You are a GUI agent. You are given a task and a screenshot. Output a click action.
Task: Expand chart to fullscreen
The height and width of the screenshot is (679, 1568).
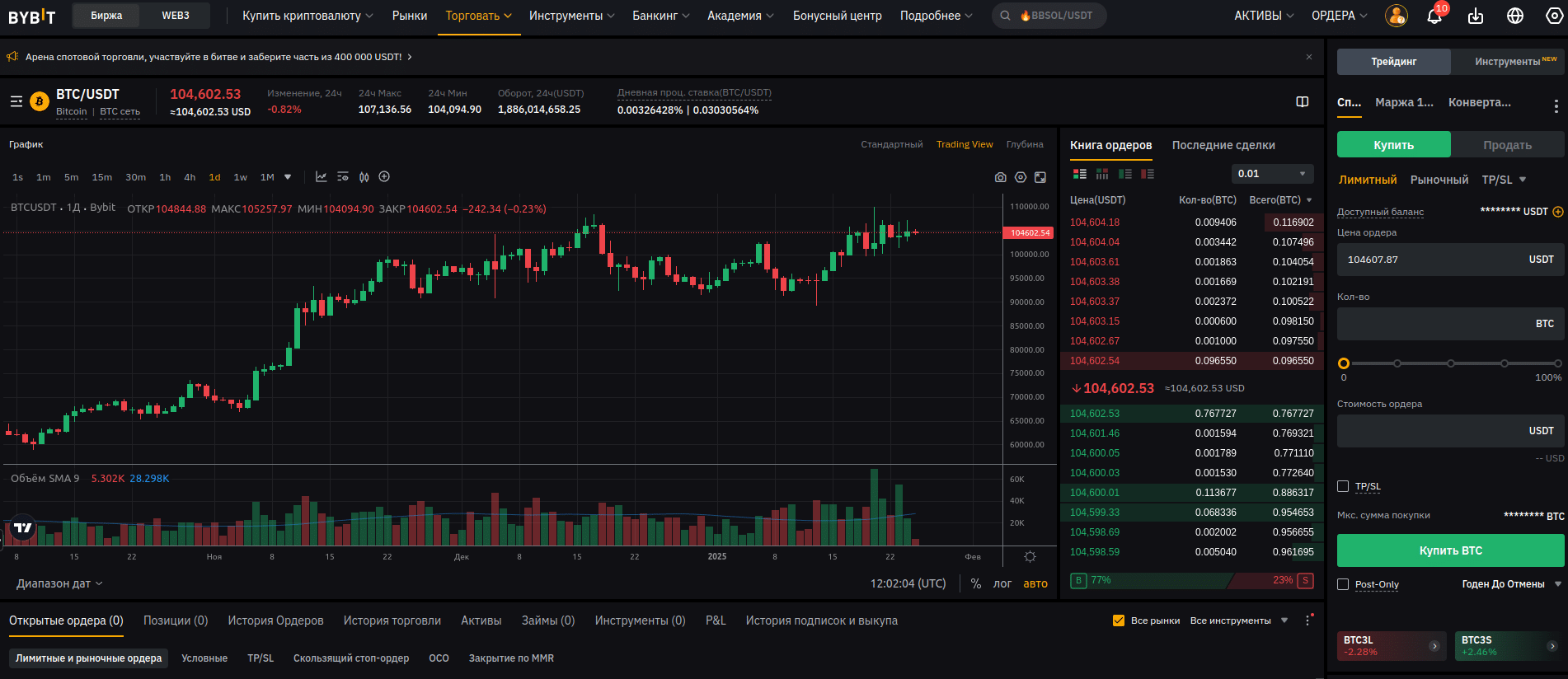1040,177
